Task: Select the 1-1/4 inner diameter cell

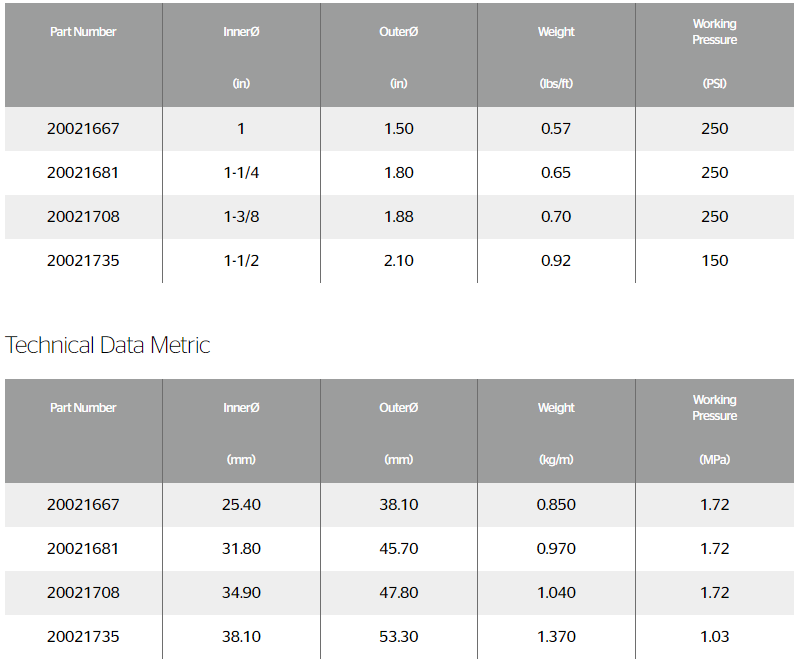Action: 241,172
